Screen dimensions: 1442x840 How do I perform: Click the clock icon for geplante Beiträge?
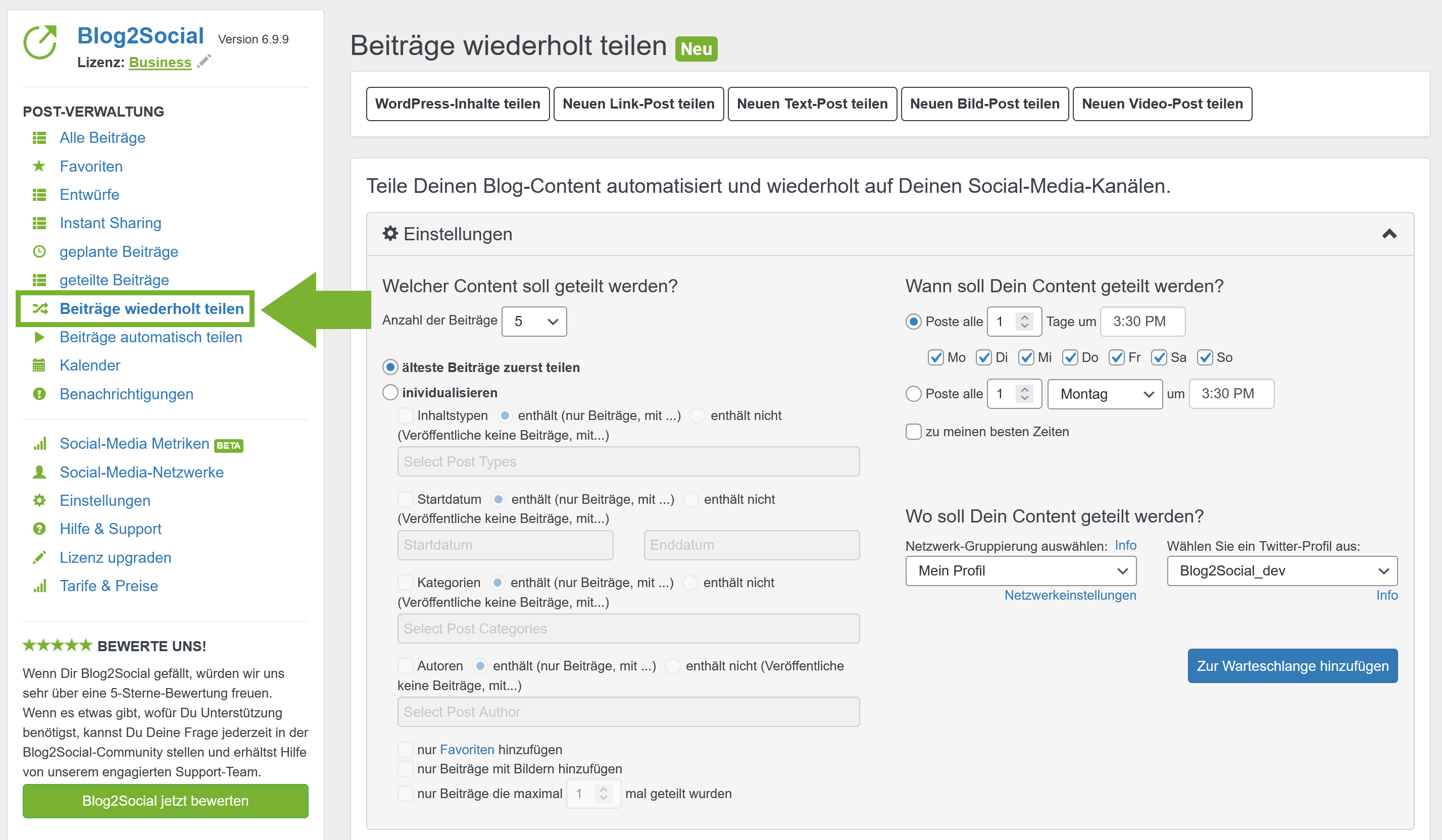point(39,251)
